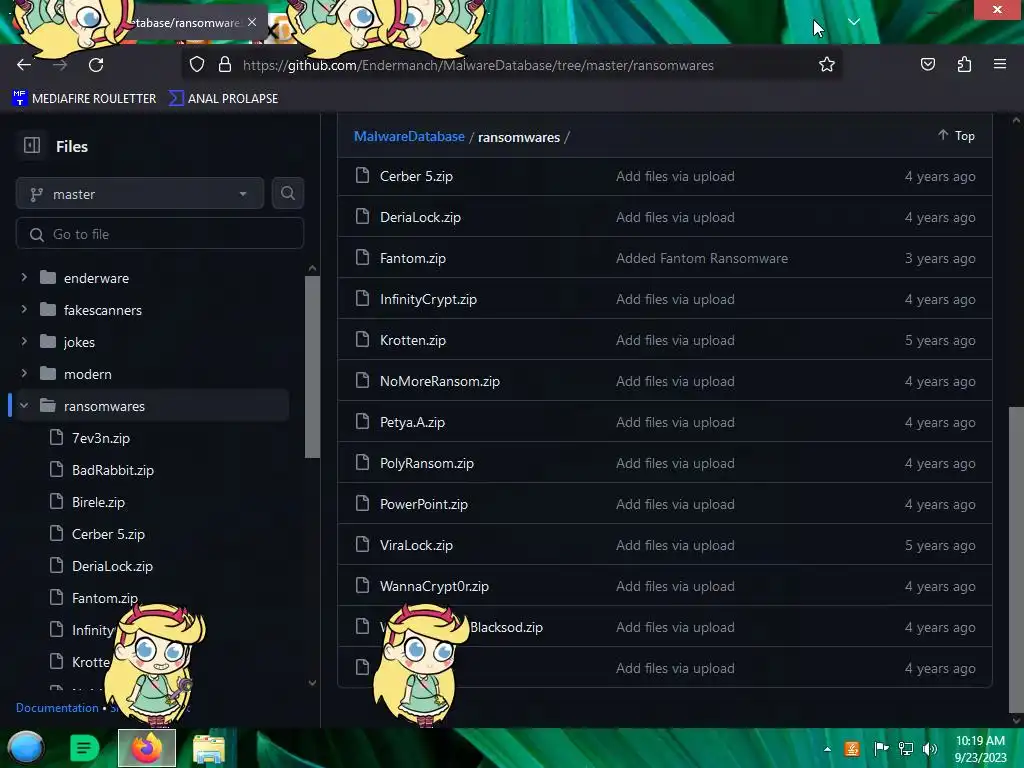Select DeriaLock.zip in the sidebar tree
The width and height of the screenshot is (1024, 768).
coord(112,566)
